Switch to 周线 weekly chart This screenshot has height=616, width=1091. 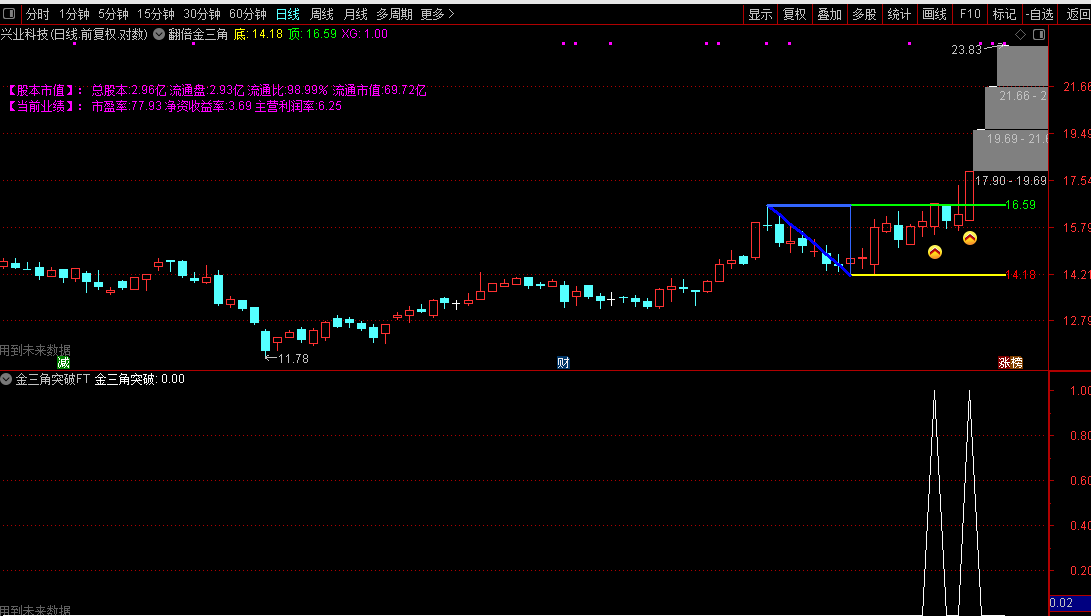coord(321,14)
